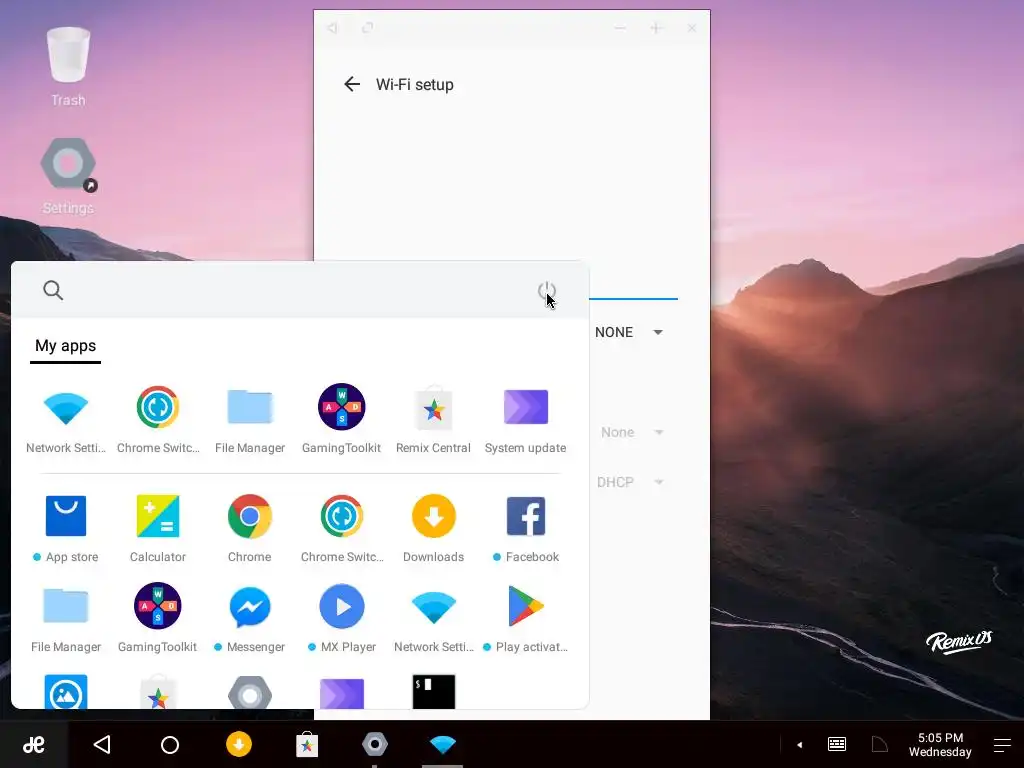
Task: Launch GamingToolkit from the top row
Action: 342,419
